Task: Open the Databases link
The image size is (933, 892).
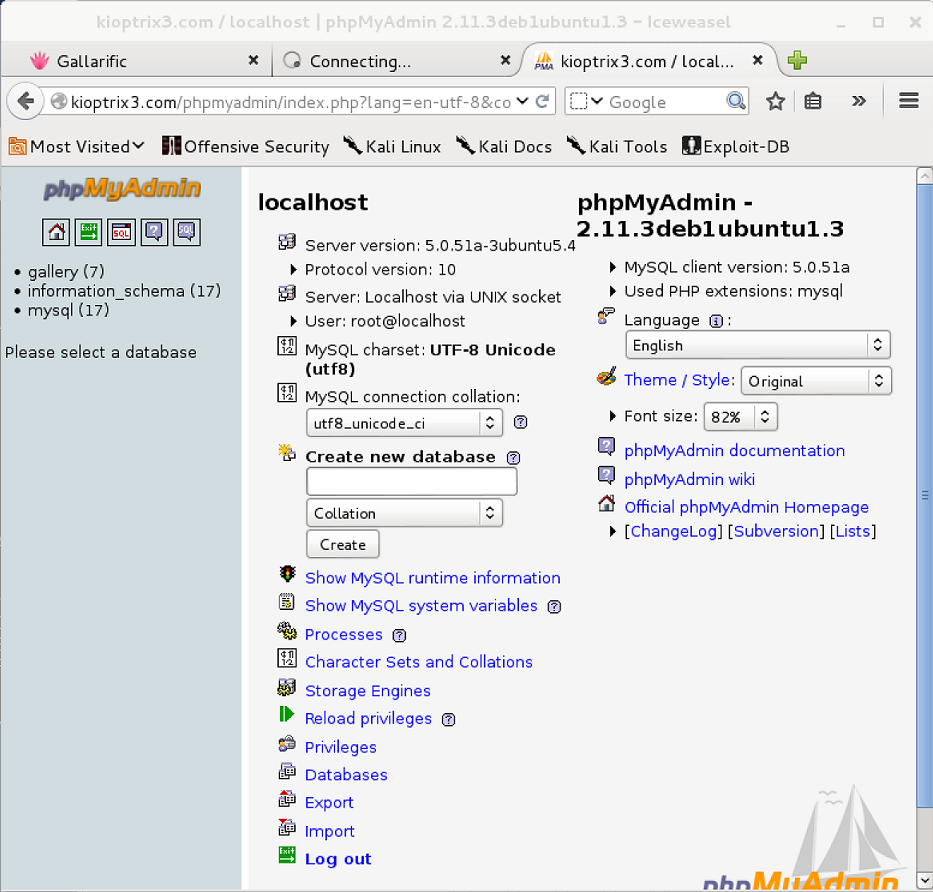Action: 346,775
